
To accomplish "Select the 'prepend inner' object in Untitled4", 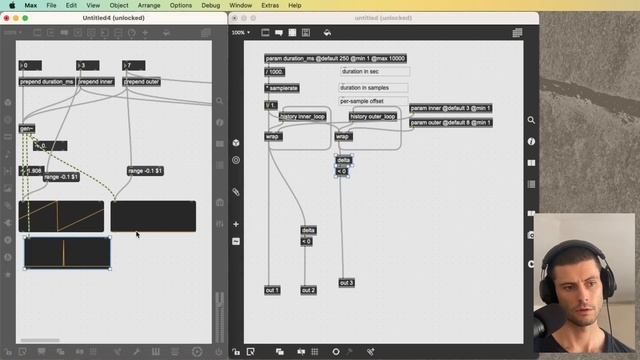I will [96, 82].
